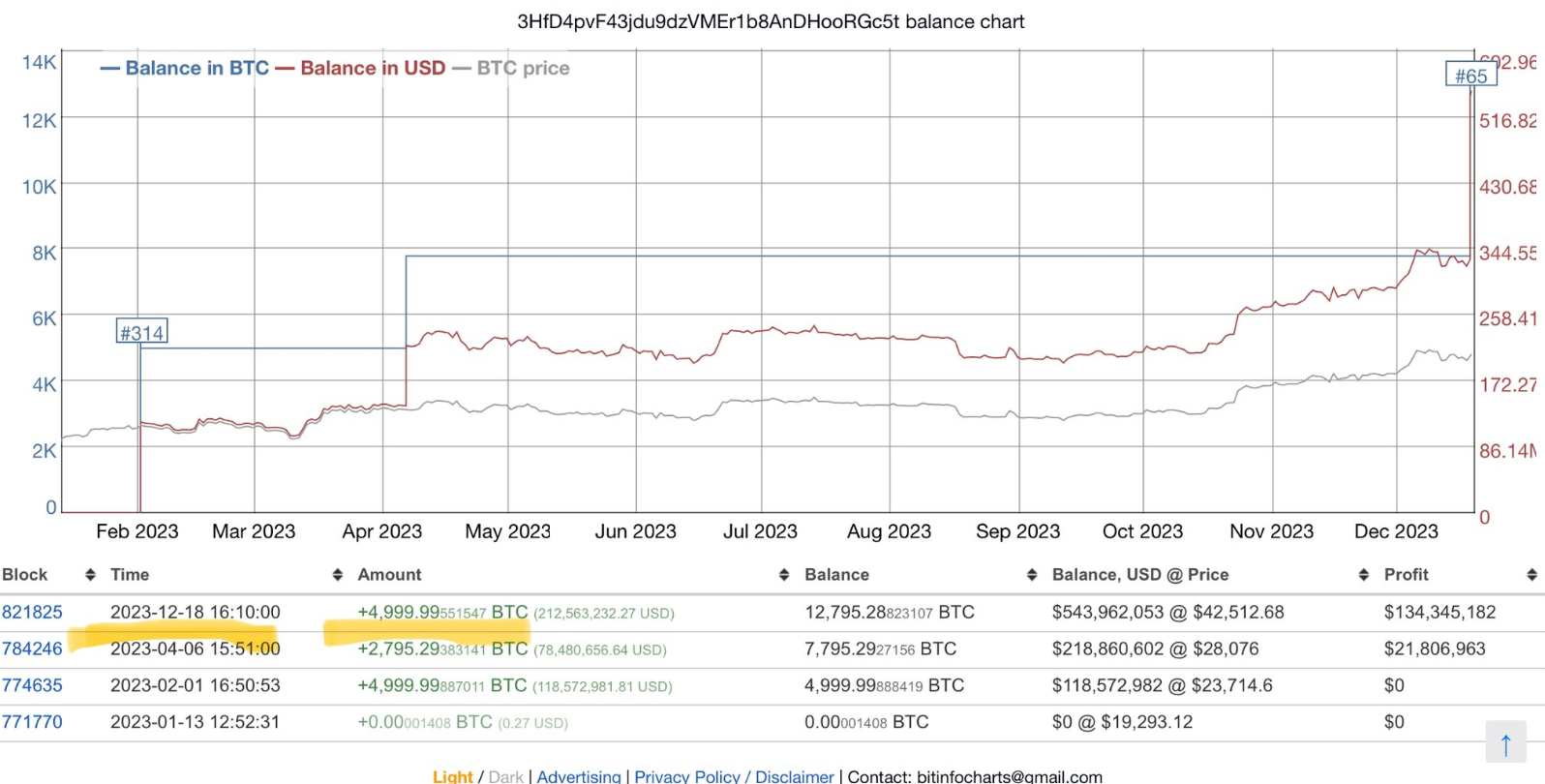Click the scroll-to-top arrow button
Viewport: 1545px width, 784px height.
[x=1505, y=742]
